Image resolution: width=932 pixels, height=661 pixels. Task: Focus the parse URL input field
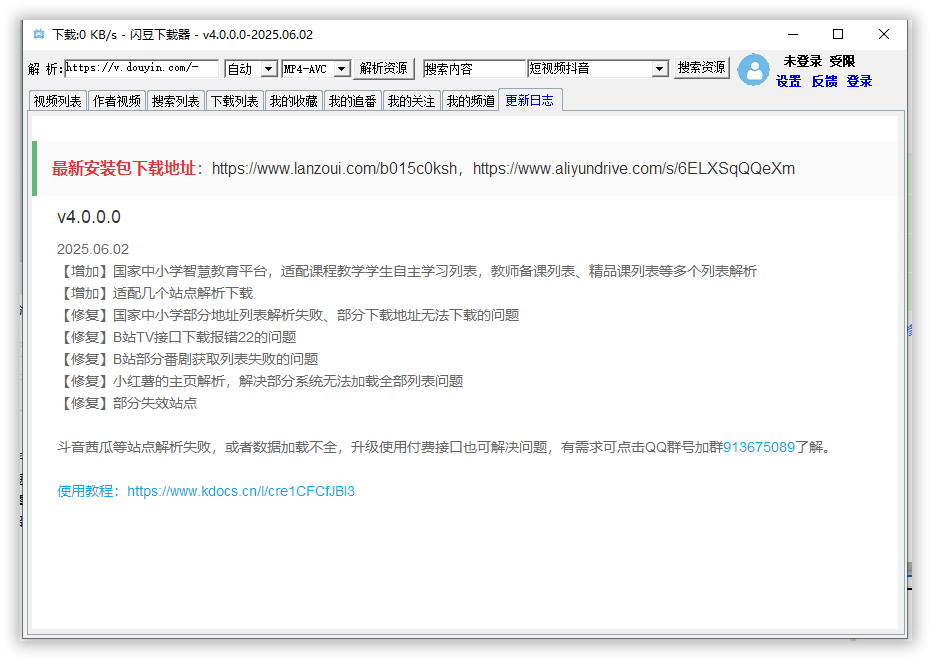(141, 69)
